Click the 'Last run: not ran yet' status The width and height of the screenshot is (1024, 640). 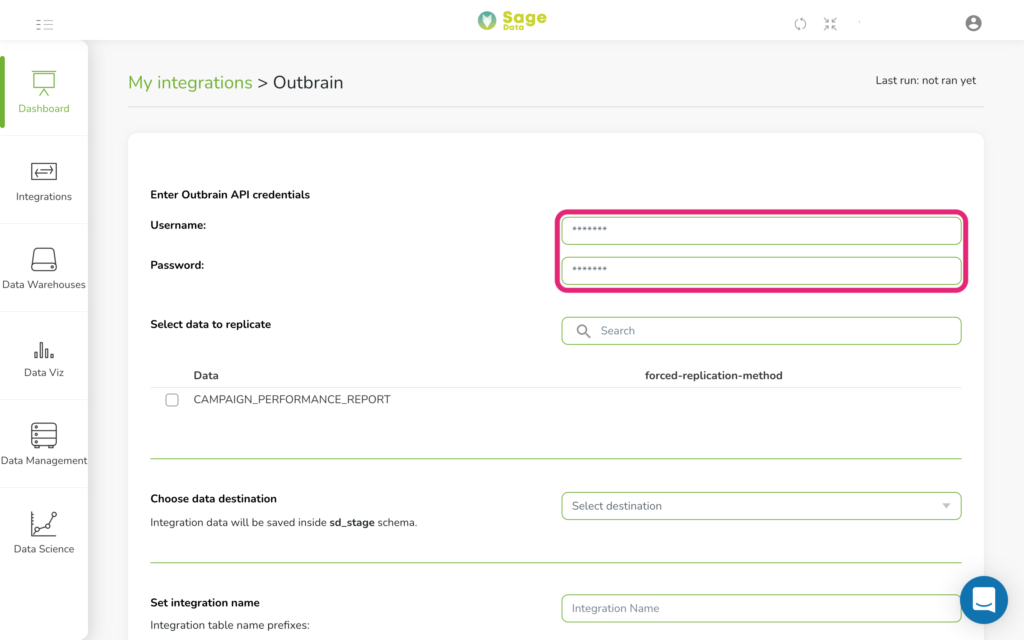[x=925, y=80]
